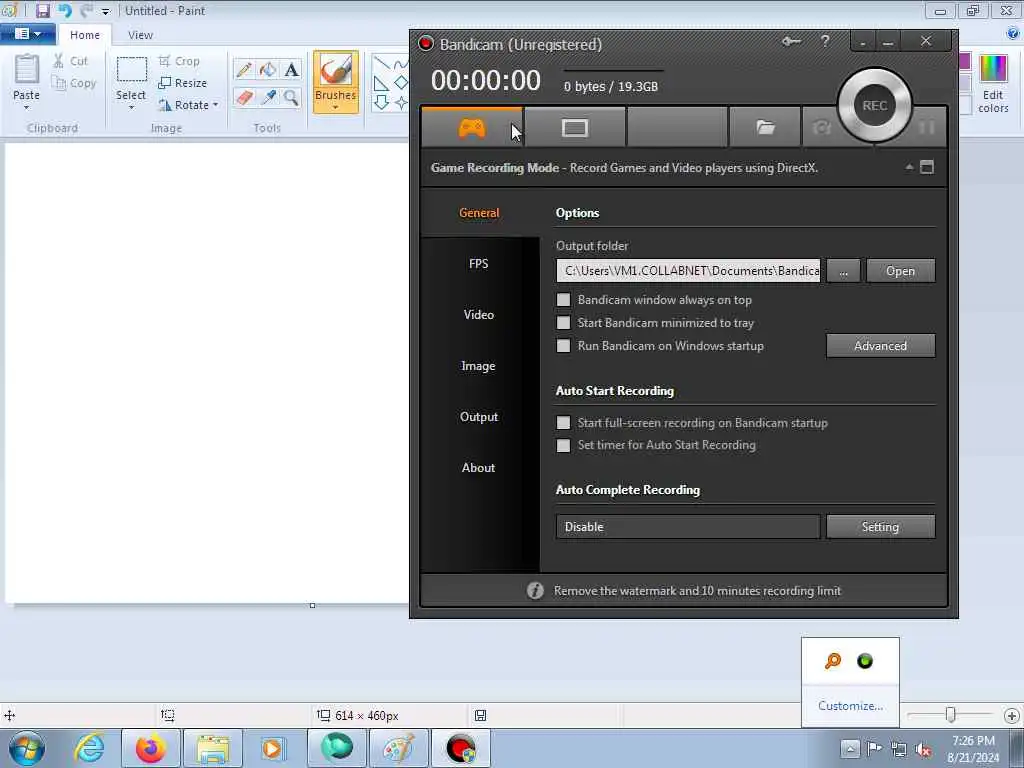Open Internet Explorer from the taskbar

click(x=89, y=748)
